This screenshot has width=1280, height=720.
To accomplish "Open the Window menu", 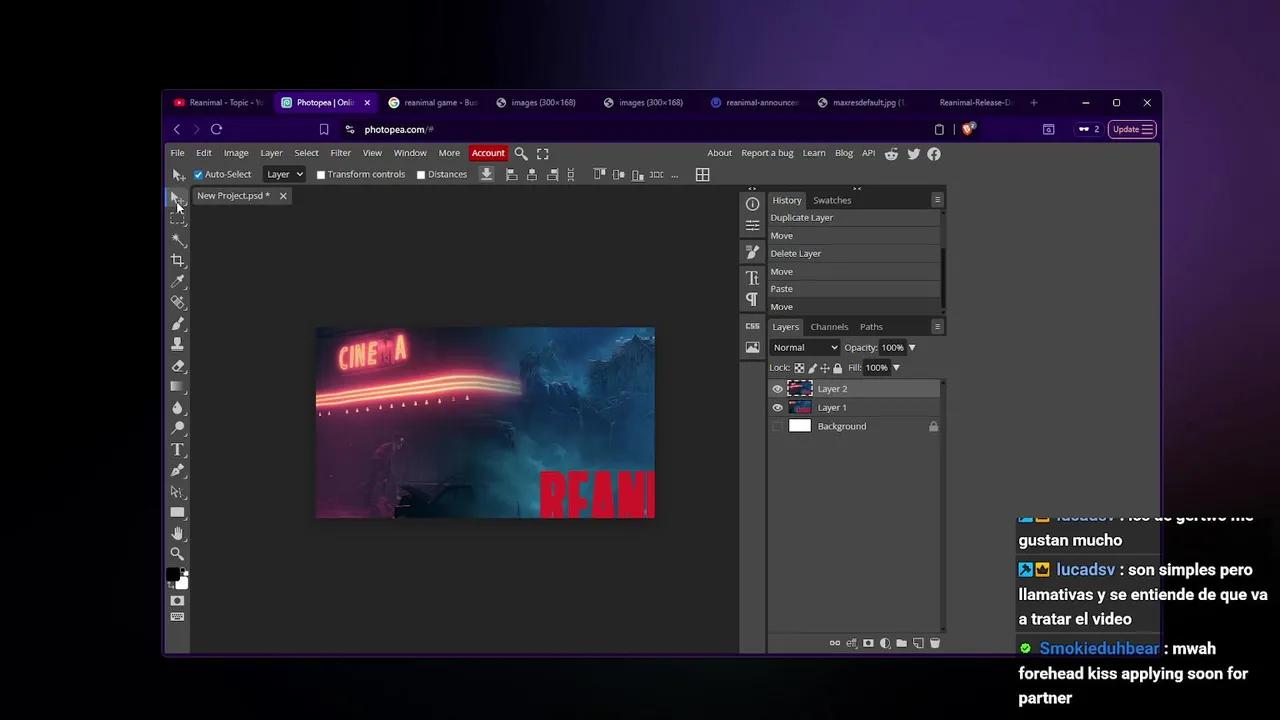I will tap(410, 153).
